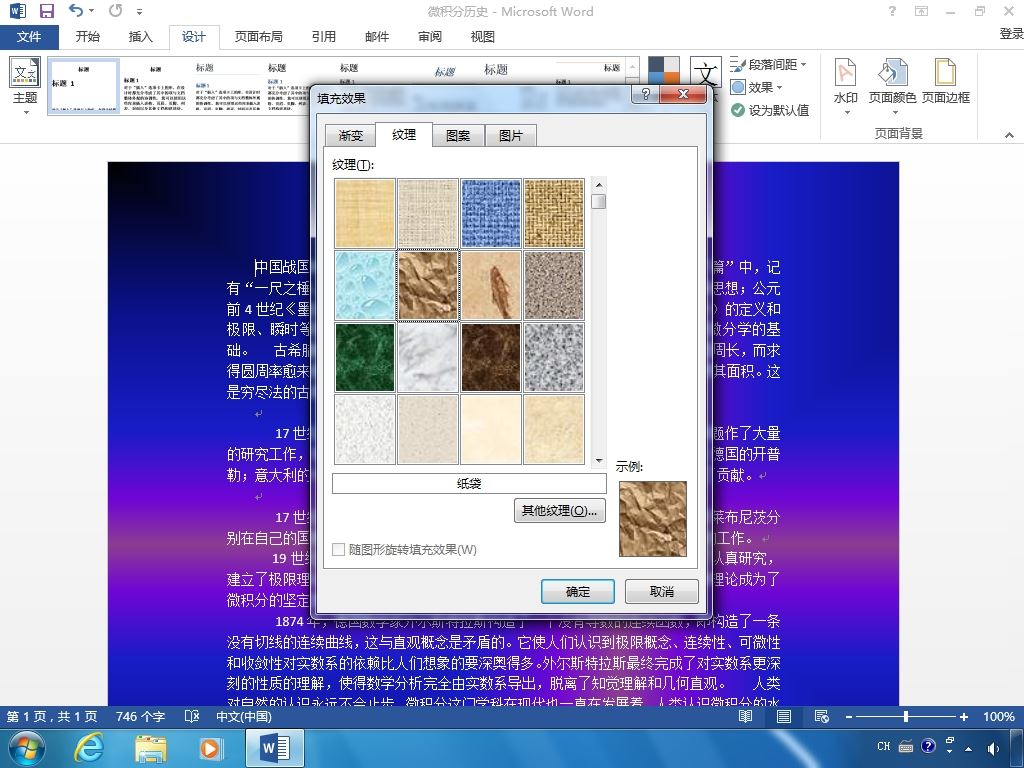
Task: Open the Mailings (邮件) tab
Action: click(377, 37)
